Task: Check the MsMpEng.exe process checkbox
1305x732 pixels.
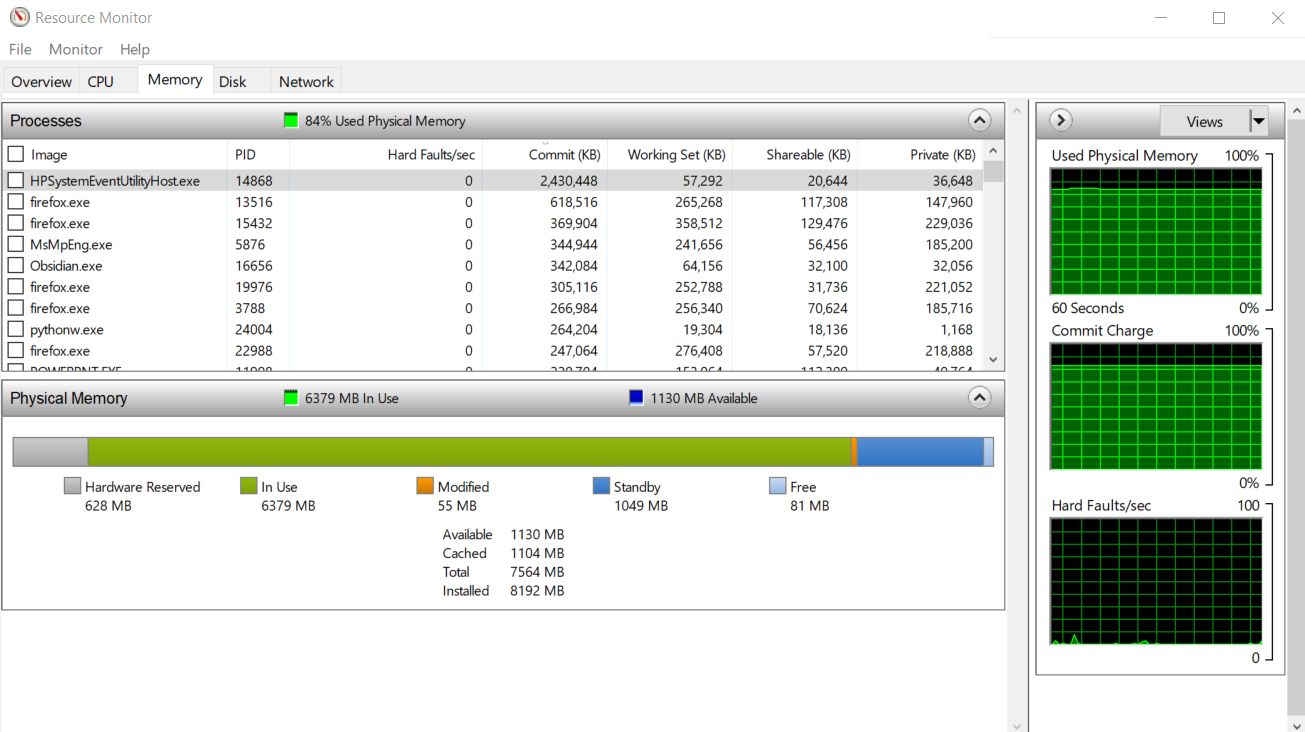Action: click(x=14, y=244)
